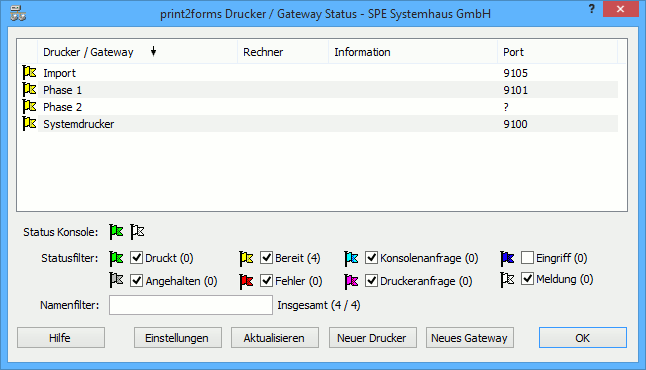This screenshot has height=370, width=646.
Task: Click the title bar help question mark
Action: click(x=592, y=9)
